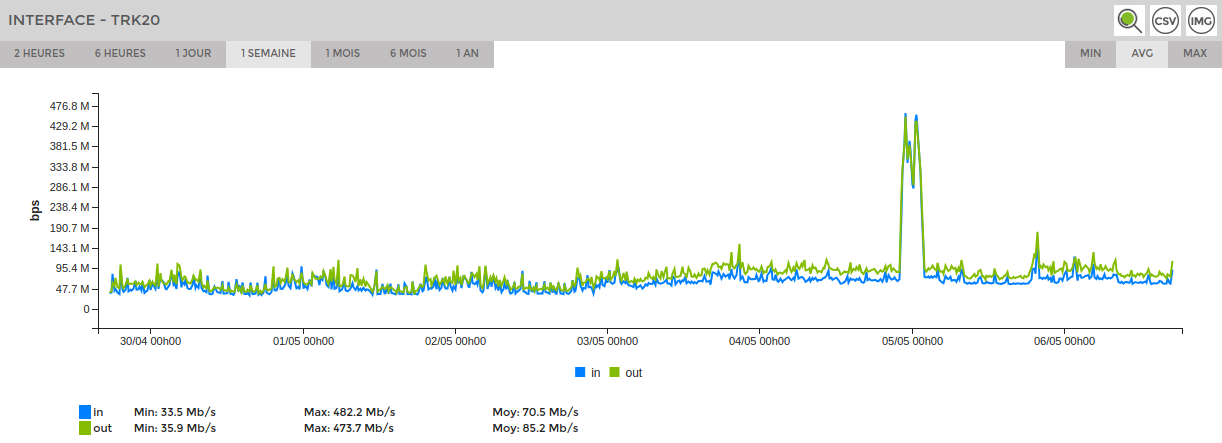Click the bps axis title
The height and width of the screenshot is (443, 1222).
(x=34, y=208)
